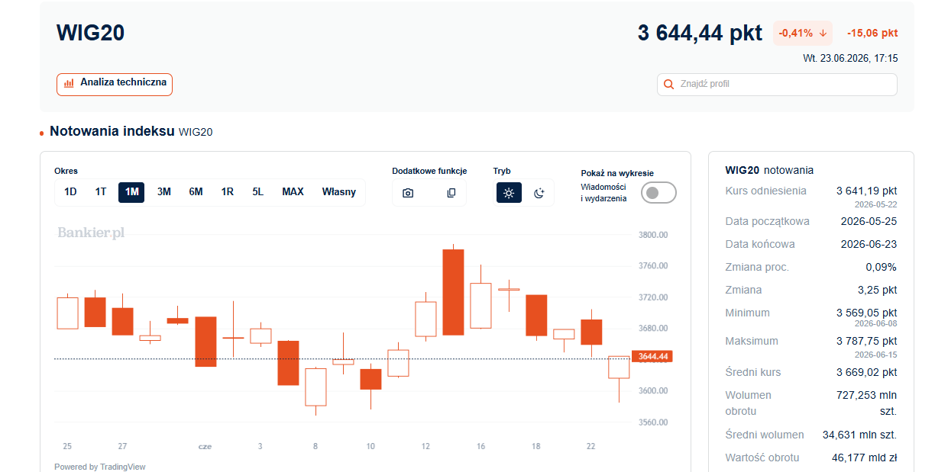The width and height of the screenshot is (948, 472).
Task: Click the bar chart icon in Analiza techniczna
Action: (69, 83)
